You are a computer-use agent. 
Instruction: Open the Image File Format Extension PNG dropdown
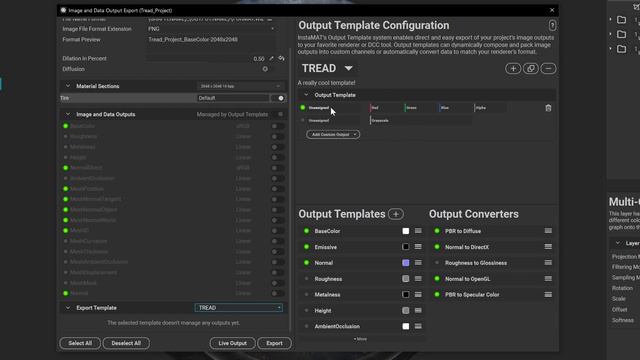pos(211,29)
